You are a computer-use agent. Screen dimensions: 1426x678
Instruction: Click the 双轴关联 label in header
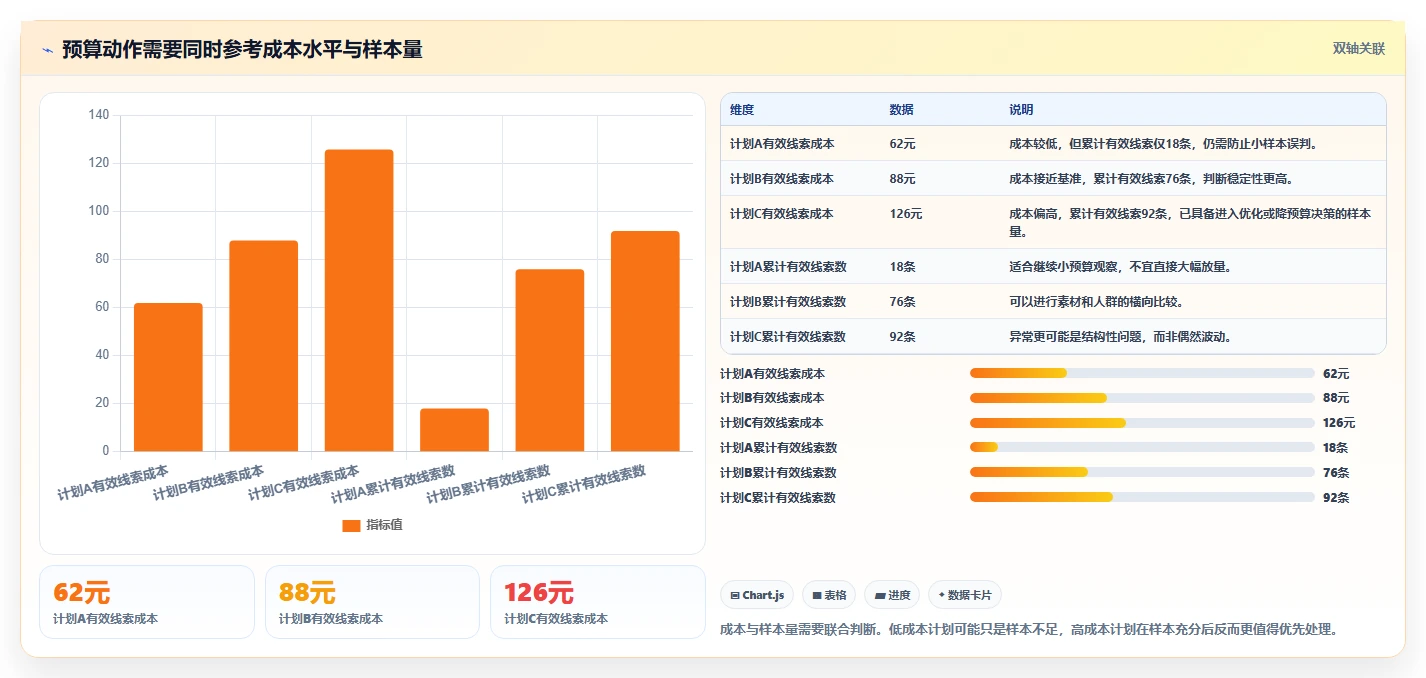point(1359,49)
